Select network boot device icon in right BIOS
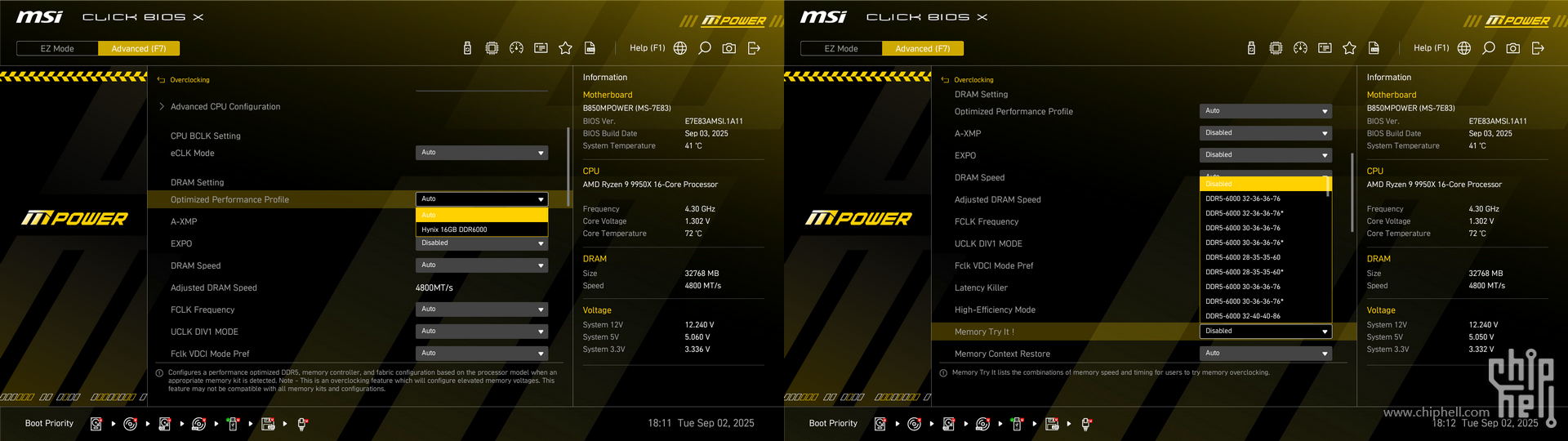The width and height of the screenshot is (1568, 441). tap(1086, 424)
